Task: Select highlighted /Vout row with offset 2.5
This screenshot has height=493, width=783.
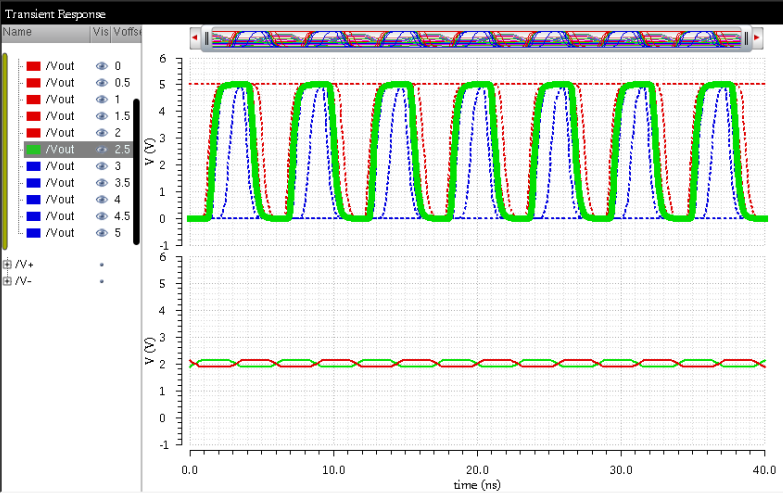Action: tap(78, 149)
